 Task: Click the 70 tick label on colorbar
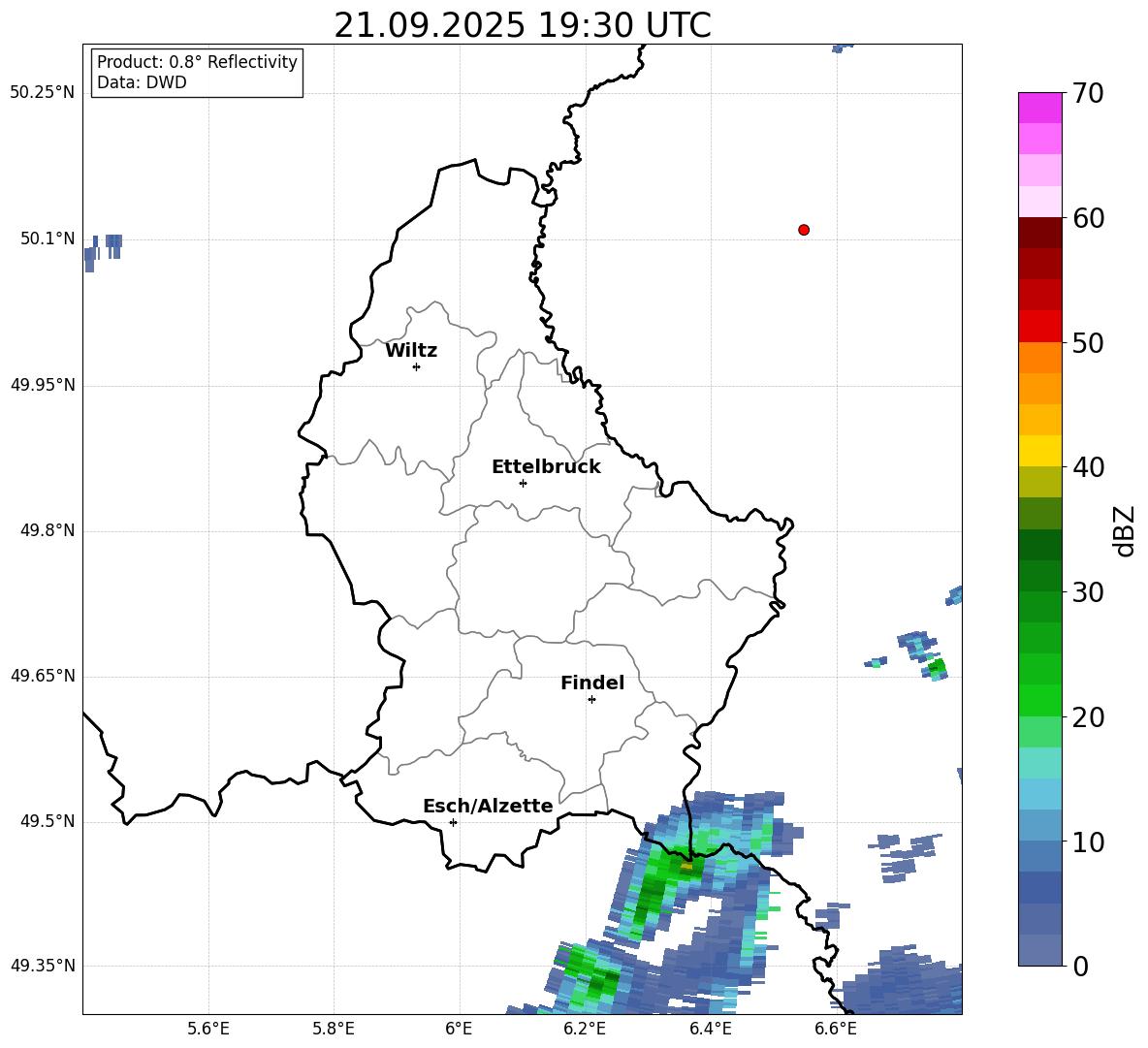(1088, 94)
